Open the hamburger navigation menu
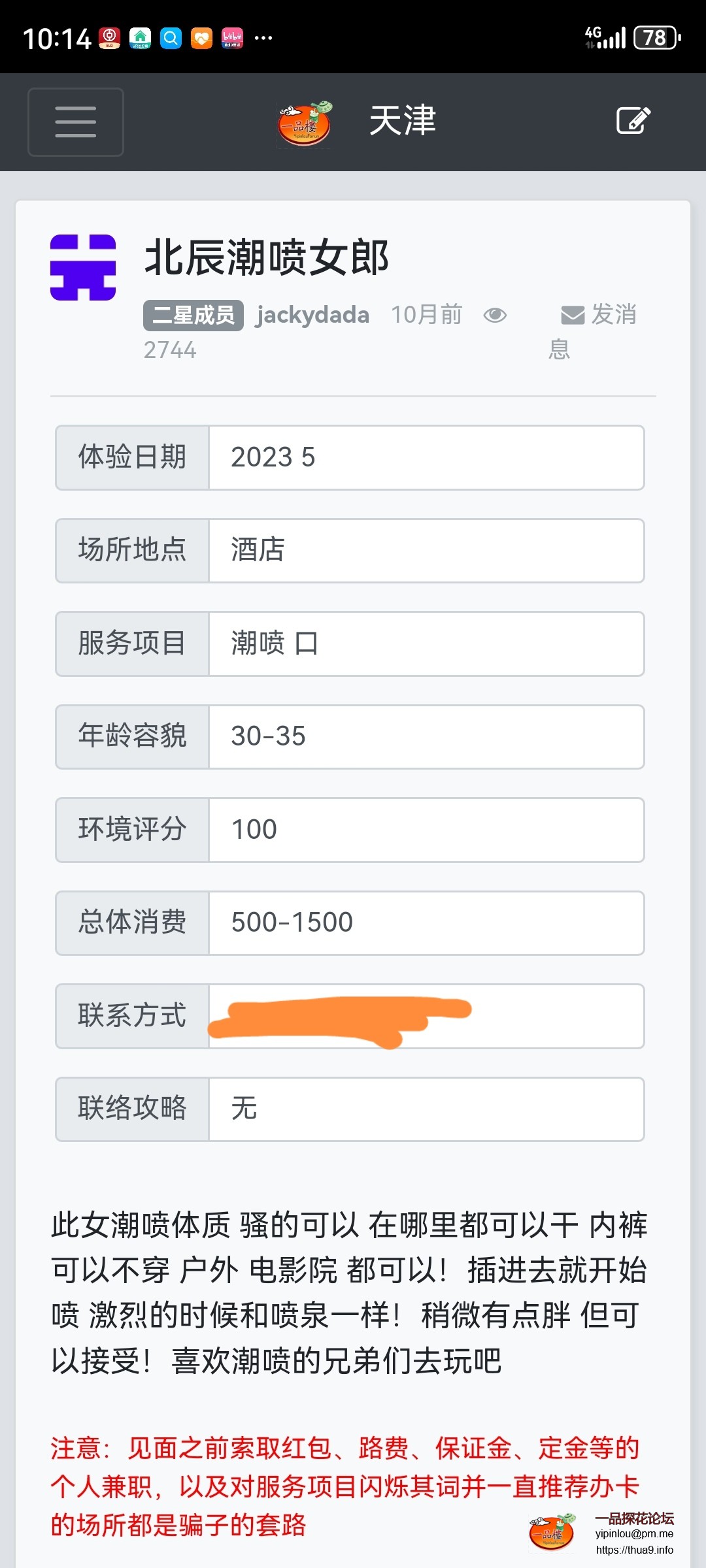The image size is (706, 1568). point(76,122)
